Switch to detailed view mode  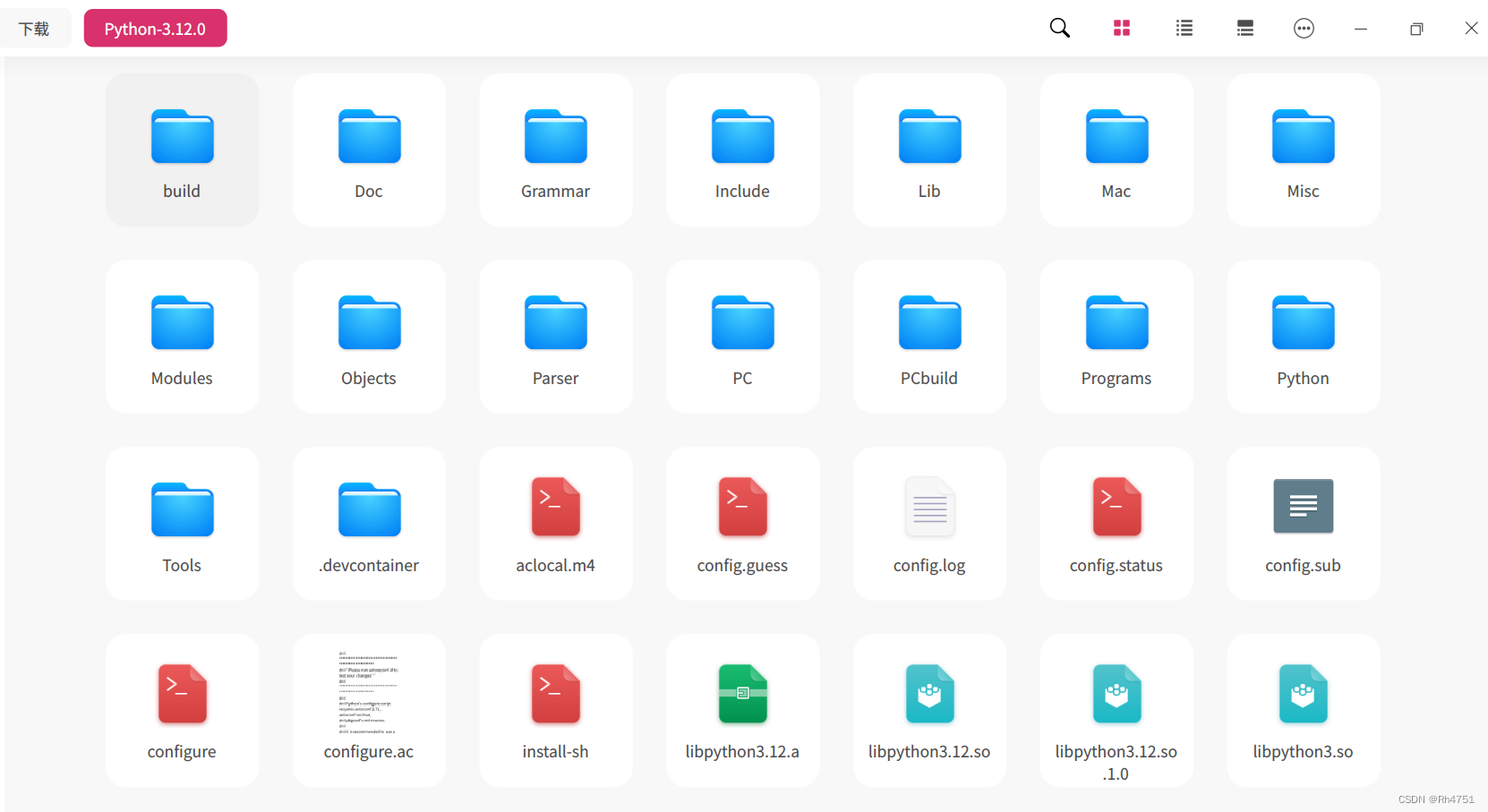click(x=1244, y=28)
